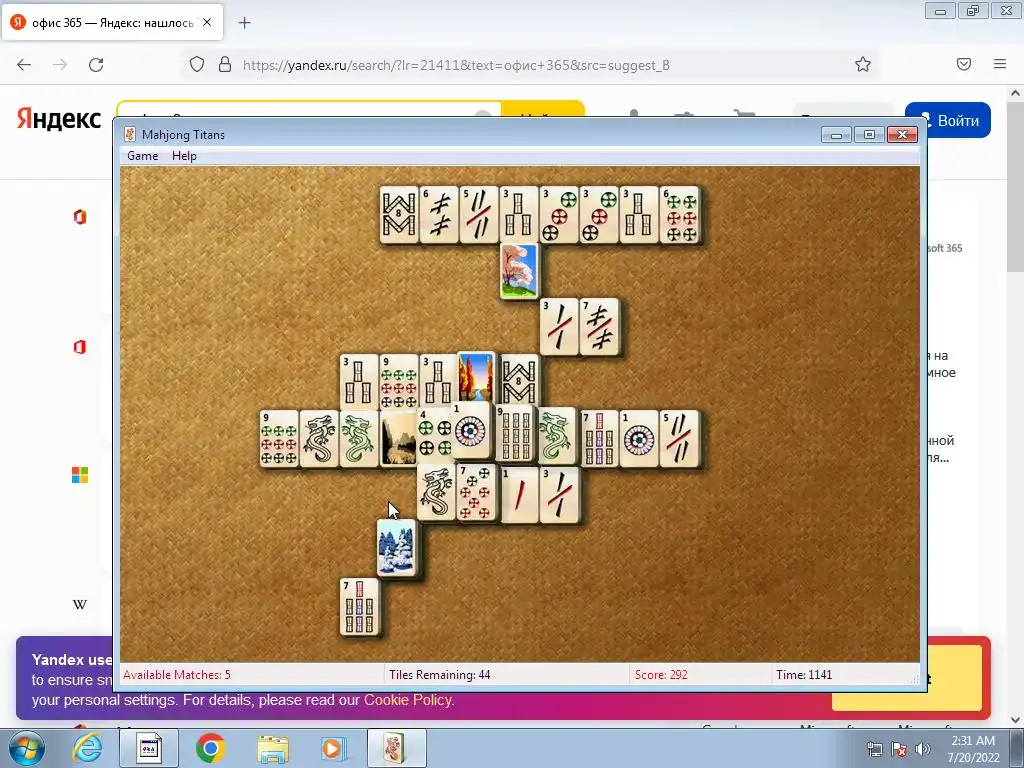Select 1 circle tile overlapping the 4 circles
Image resolution: width=1024 pixels, height=768 pixels.
coord(471,430)
